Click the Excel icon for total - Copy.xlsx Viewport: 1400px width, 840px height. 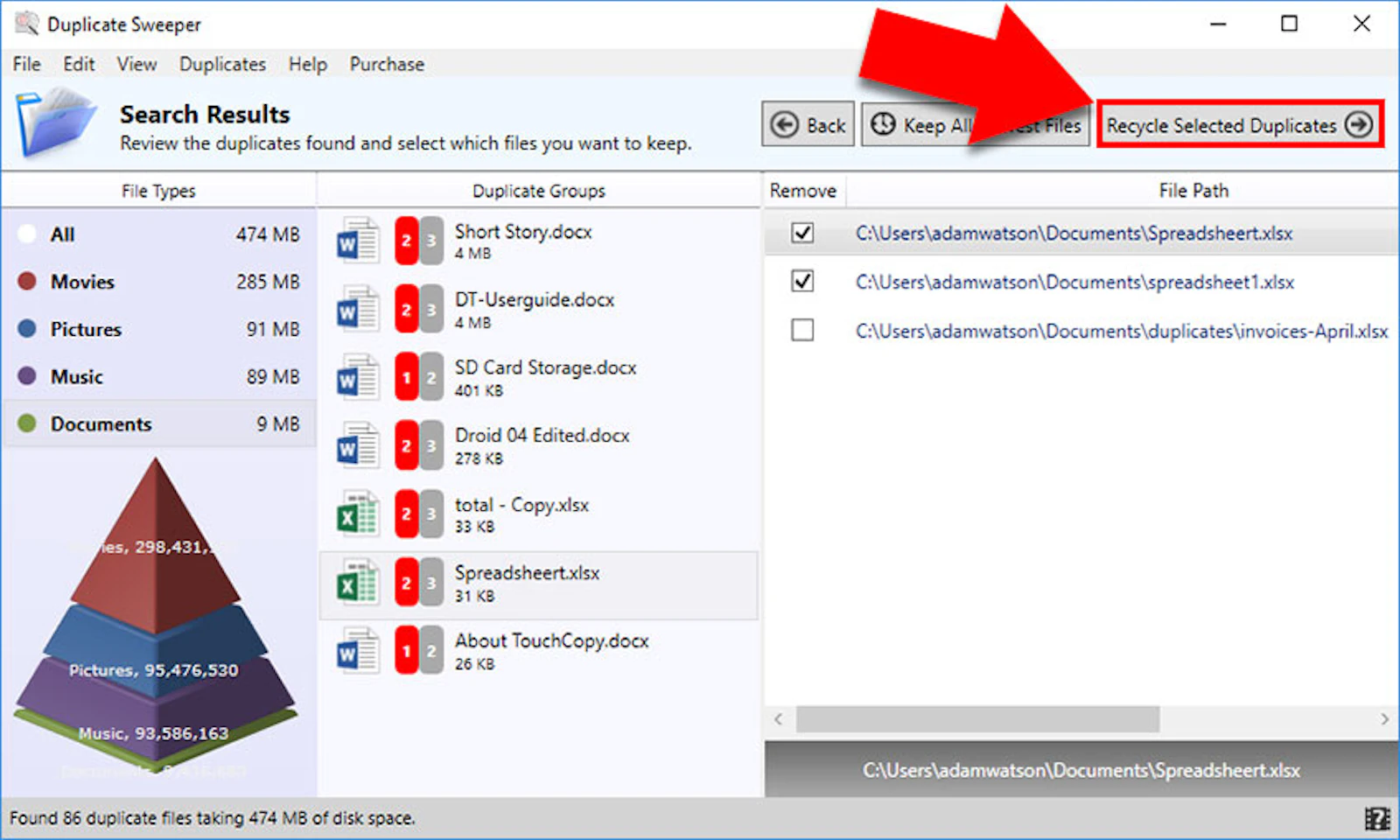358,513
